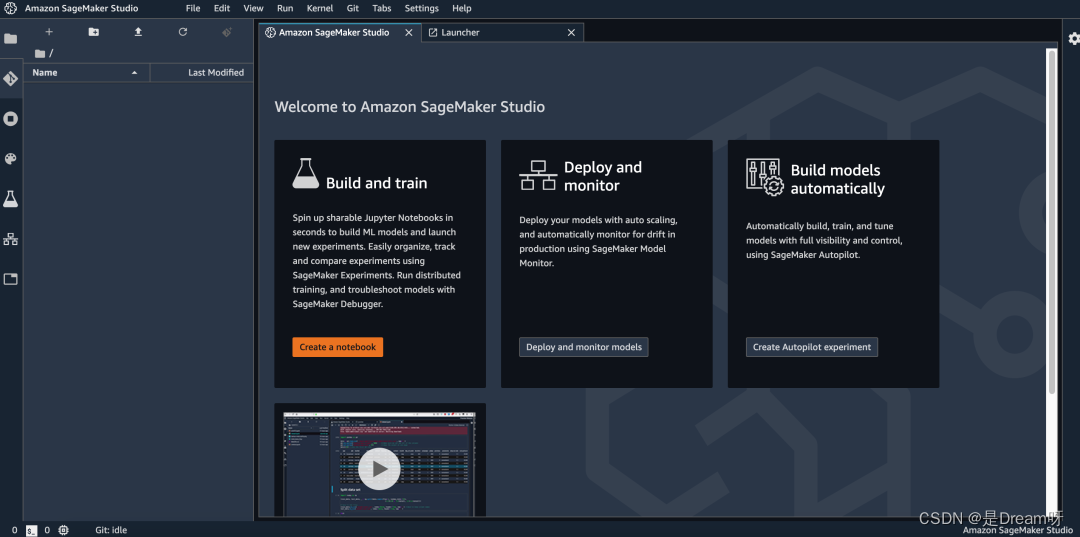Screen dimensions: 1080x537
Task: Click the kernel gear icon in status bar
Action: tap(63, 530)
